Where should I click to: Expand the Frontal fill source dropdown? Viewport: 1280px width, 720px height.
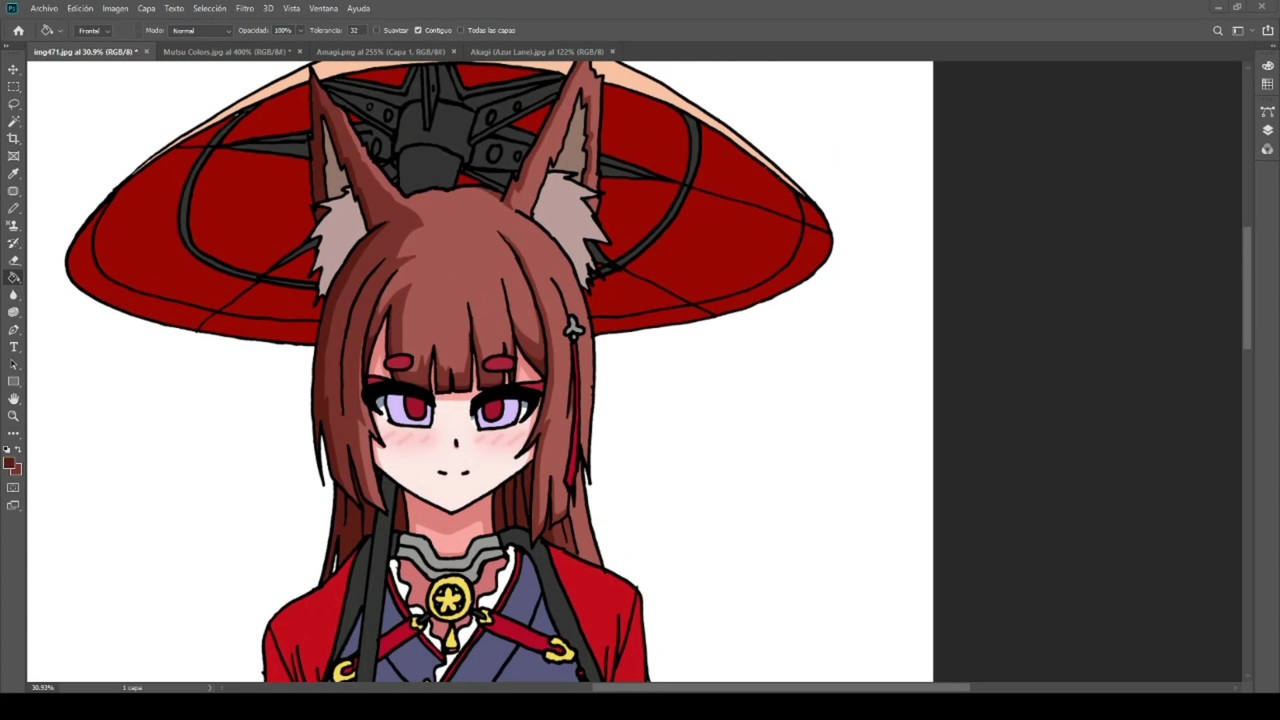pyautogui.click(x=92, y=30)
